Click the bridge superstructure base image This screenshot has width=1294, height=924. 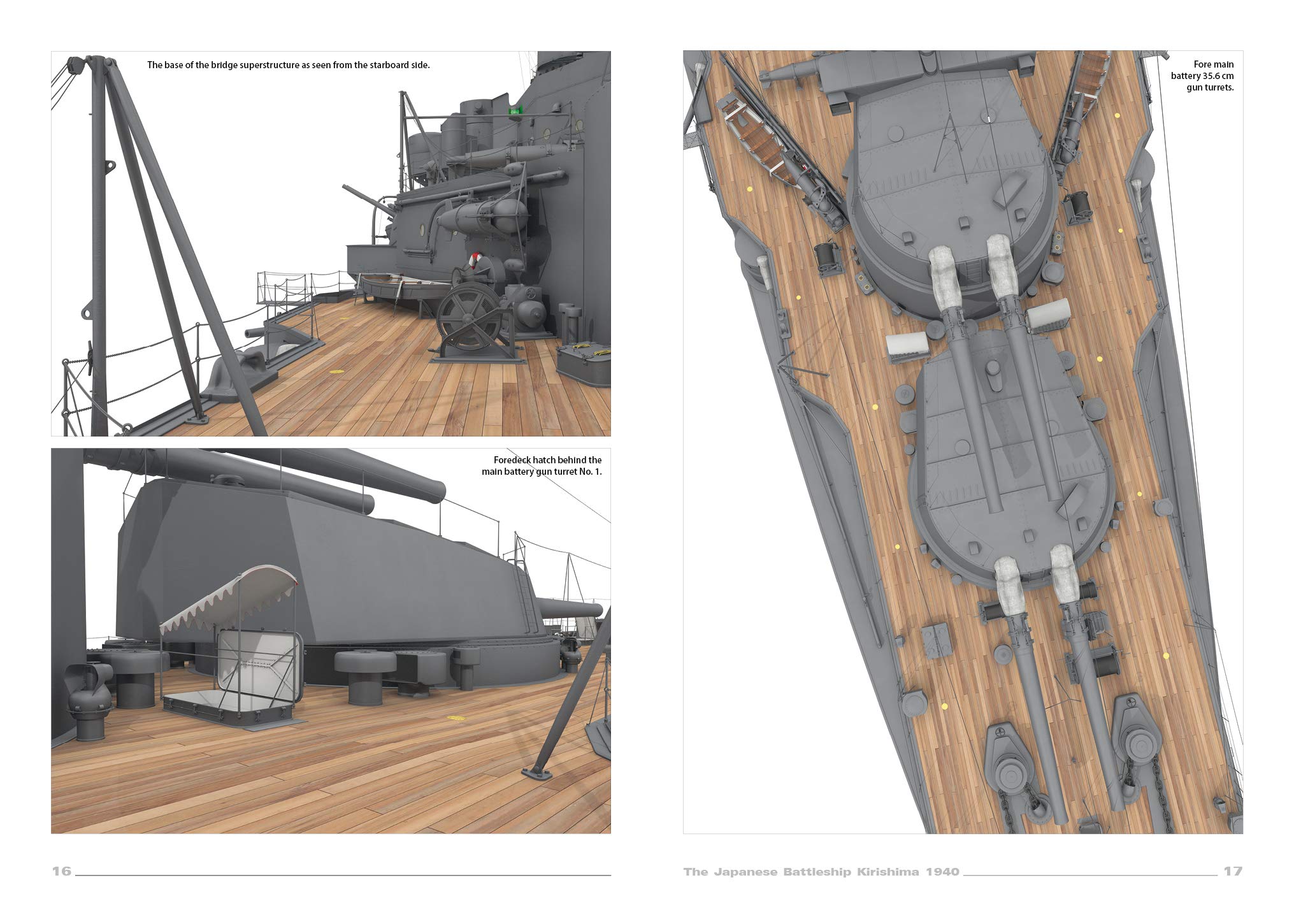(331, 243)
